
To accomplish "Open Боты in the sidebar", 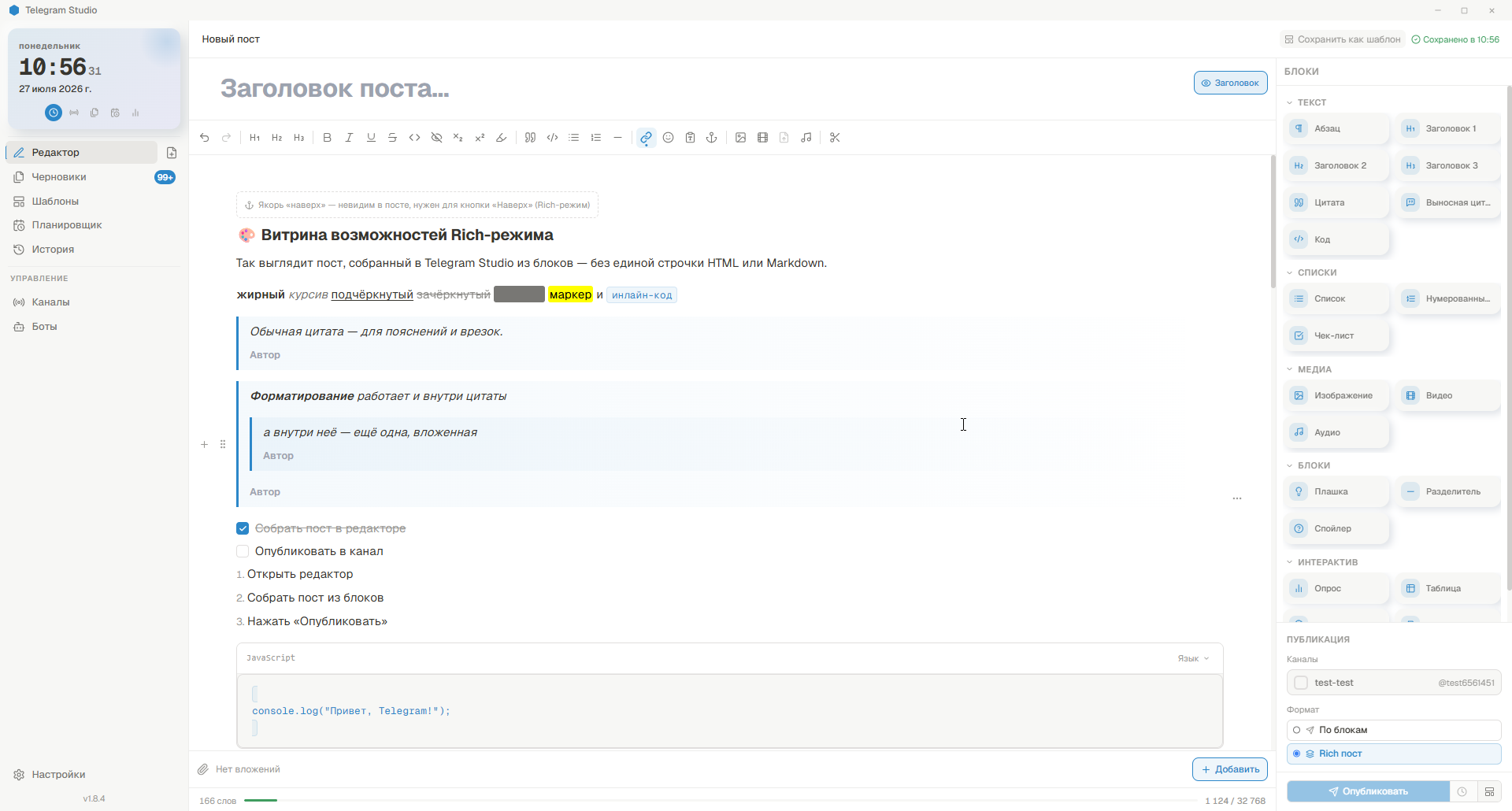I will 93,327.
